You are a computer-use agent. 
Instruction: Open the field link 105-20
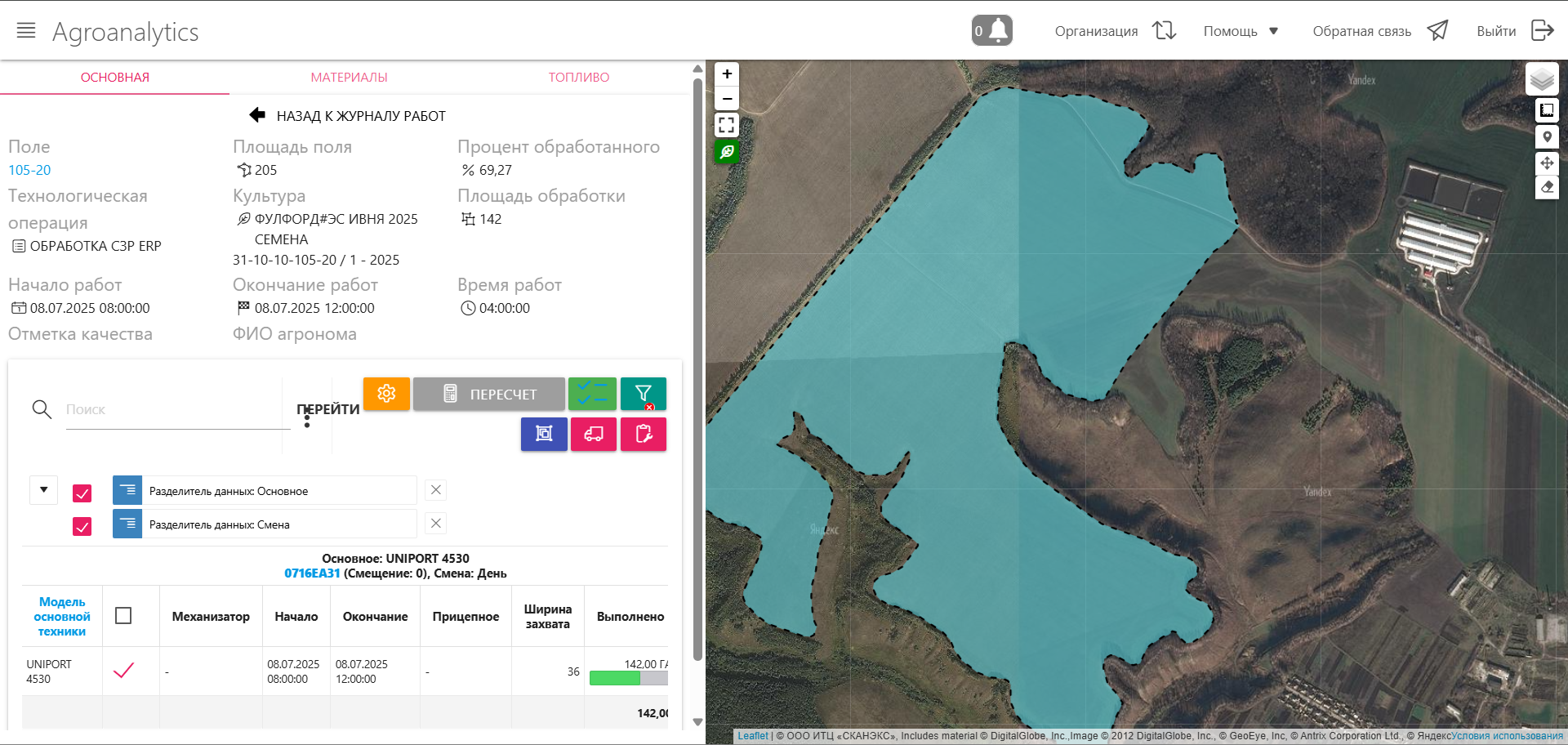pos(29,170)
